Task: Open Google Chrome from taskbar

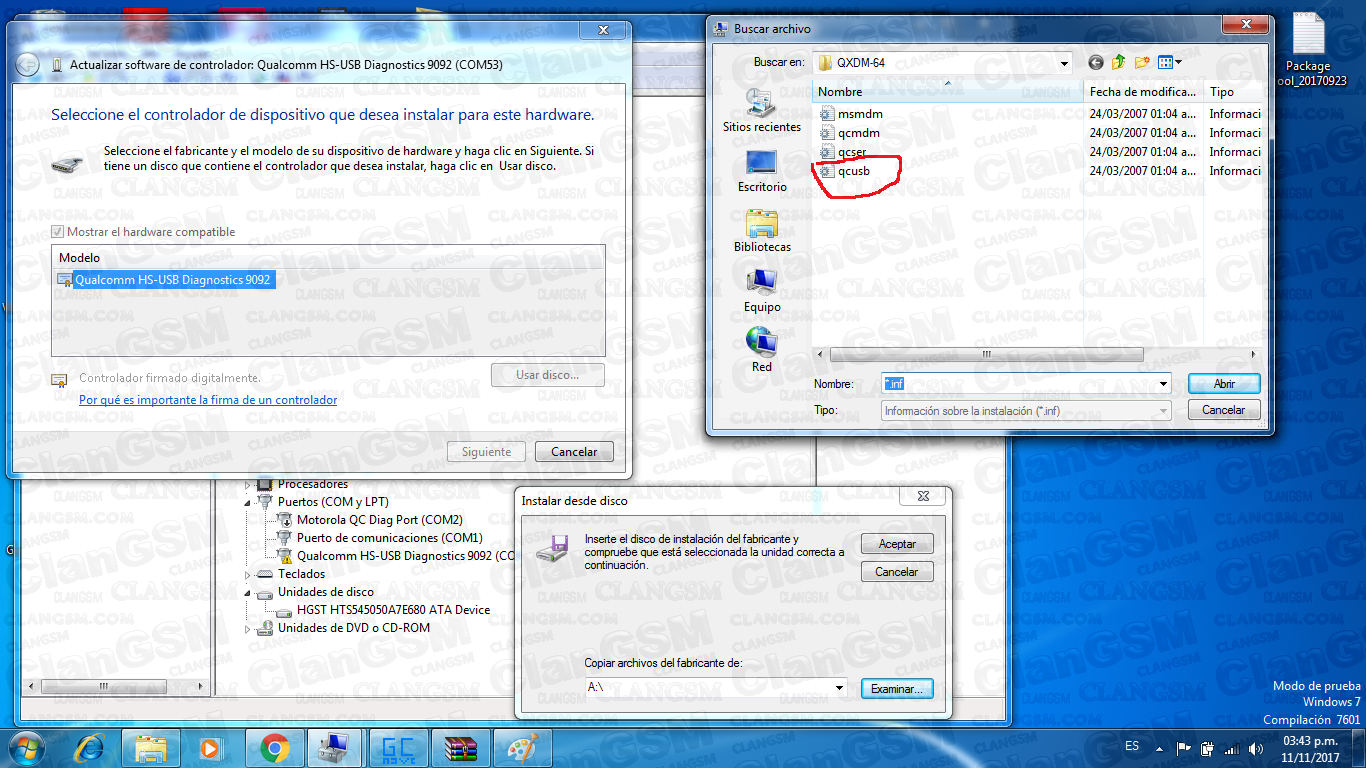Action: point(275,748)
